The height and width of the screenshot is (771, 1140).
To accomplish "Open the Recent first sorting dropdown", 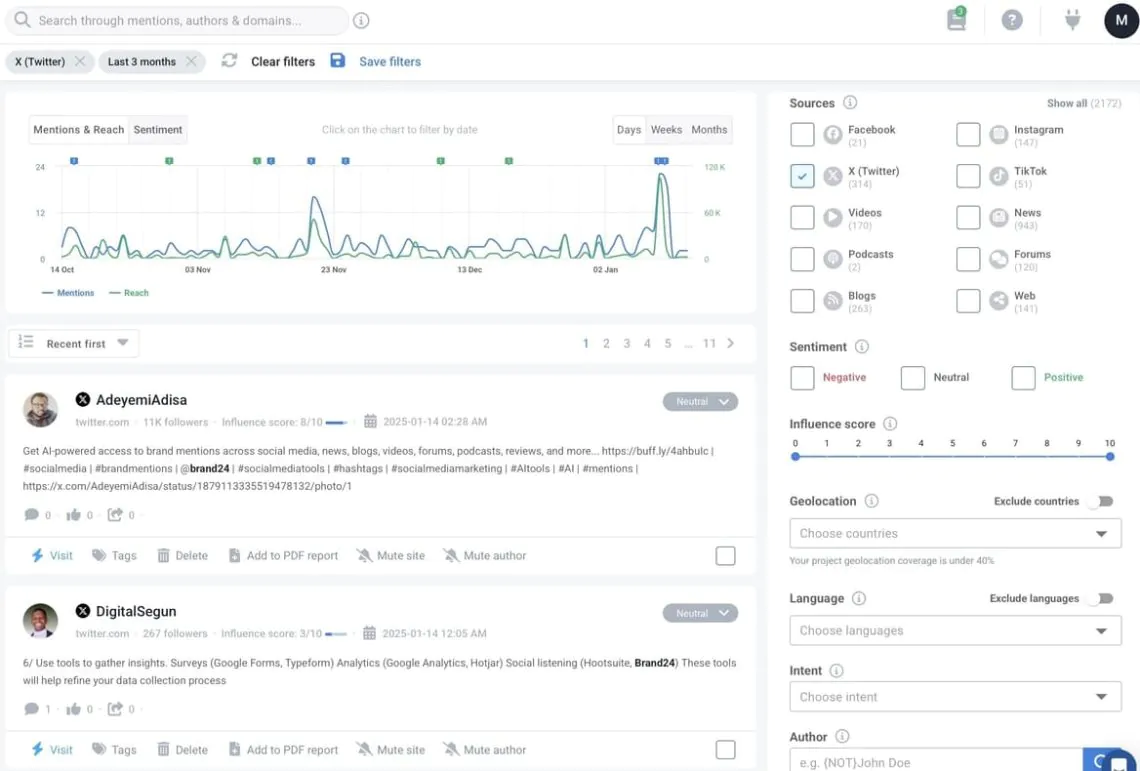I will point(74,342).
